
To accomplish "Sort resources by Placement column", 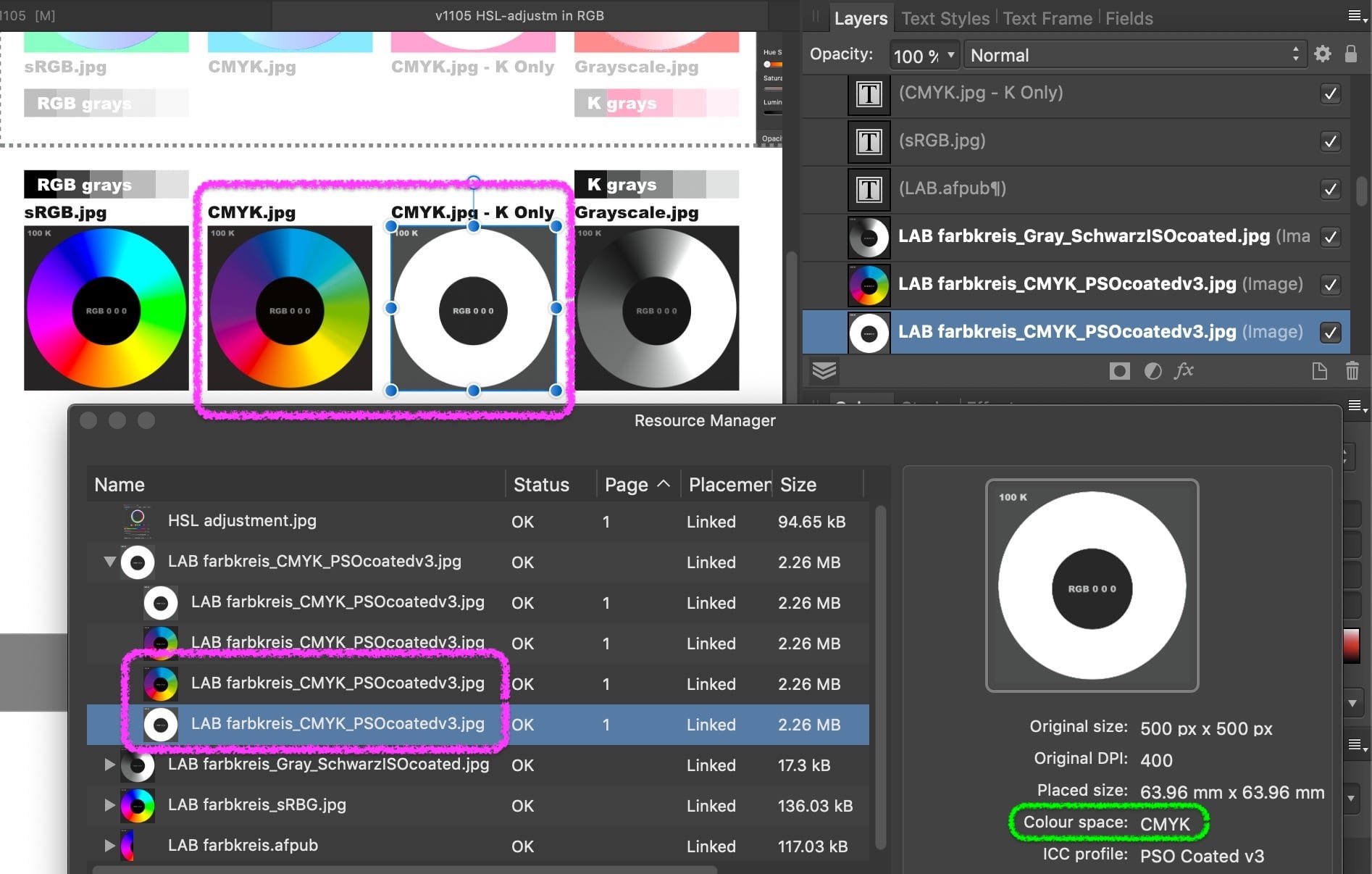I will pos(727,485).
